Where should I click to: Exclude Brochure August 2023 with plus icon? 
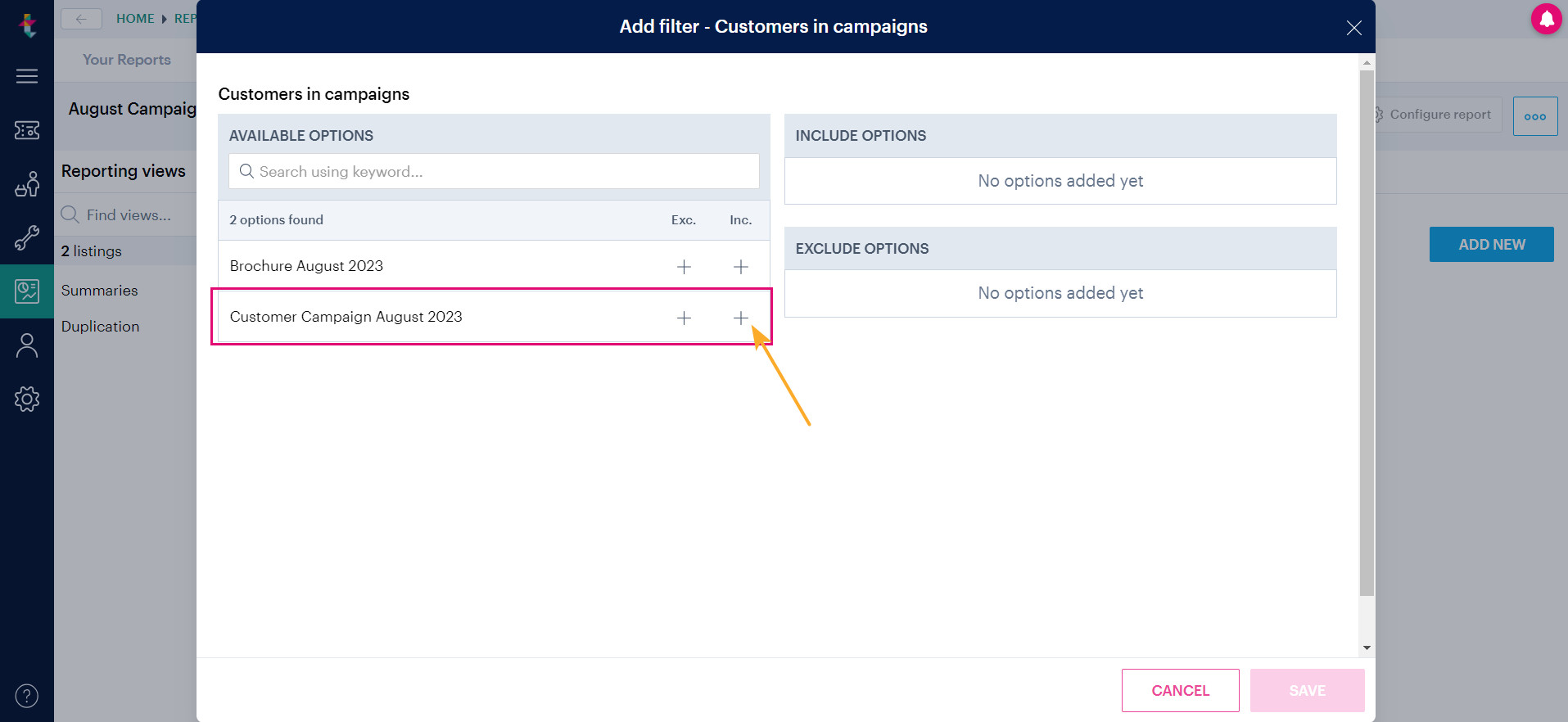[x=684, y=267]
